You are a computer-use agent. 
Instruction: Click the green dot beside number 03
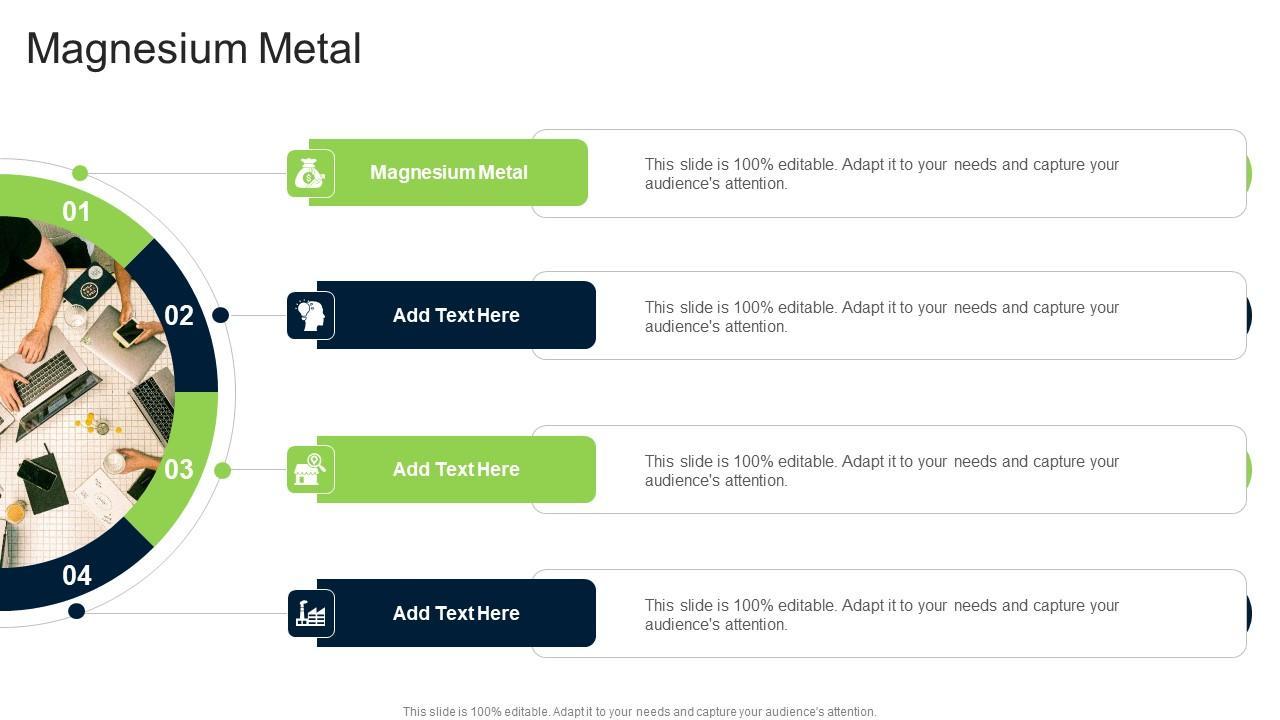tap(223, 470)
